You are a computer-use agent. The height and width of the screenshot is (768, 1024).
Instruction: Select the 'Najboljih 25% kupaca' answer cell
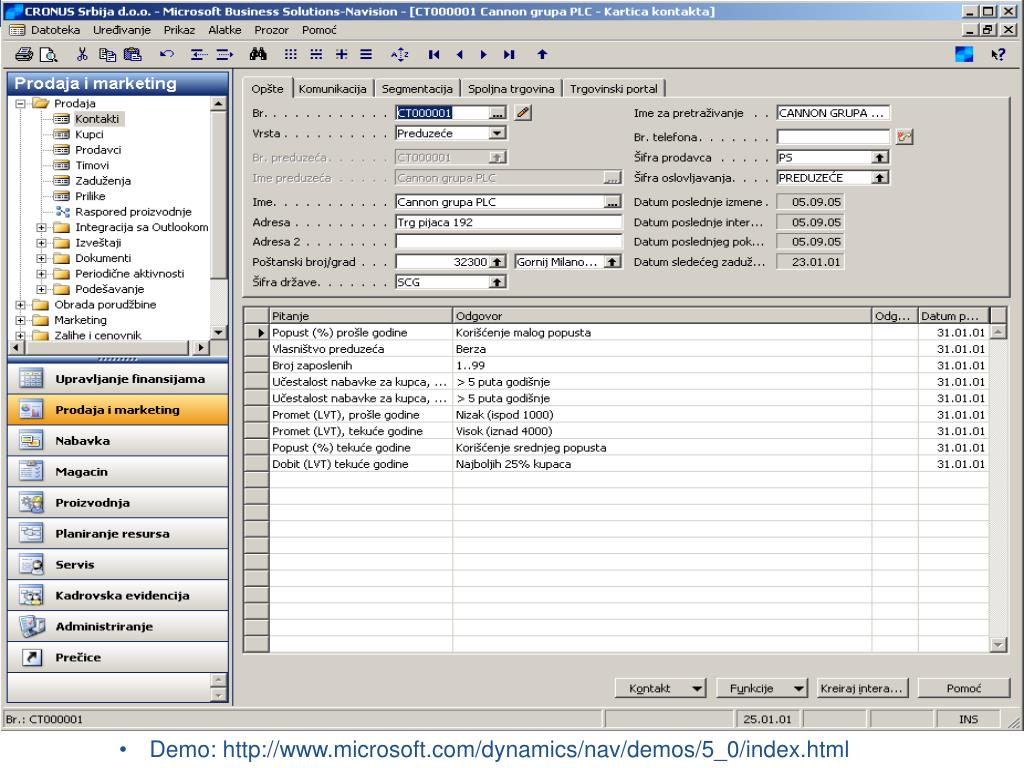(x=662, y=464)
